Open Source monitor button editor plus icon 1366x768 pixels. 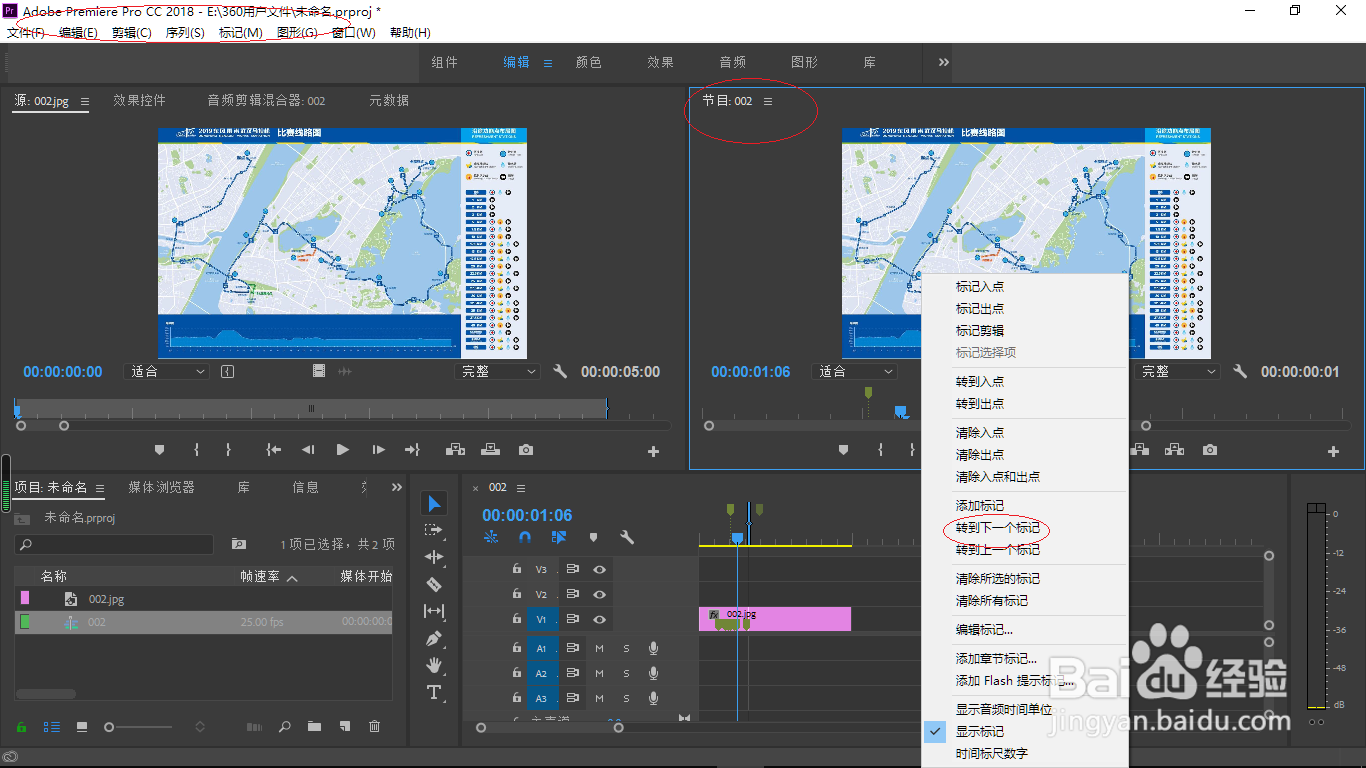(653, 452)
